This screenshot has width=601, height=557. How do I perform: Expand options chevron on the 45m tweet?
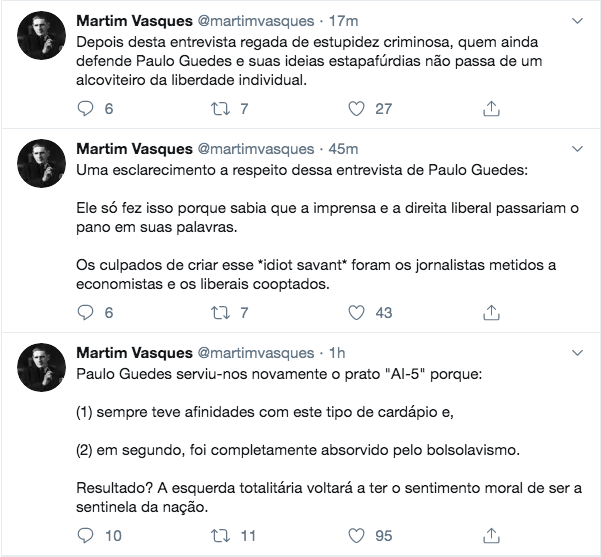pyautogui.click(x=578, y=148)
